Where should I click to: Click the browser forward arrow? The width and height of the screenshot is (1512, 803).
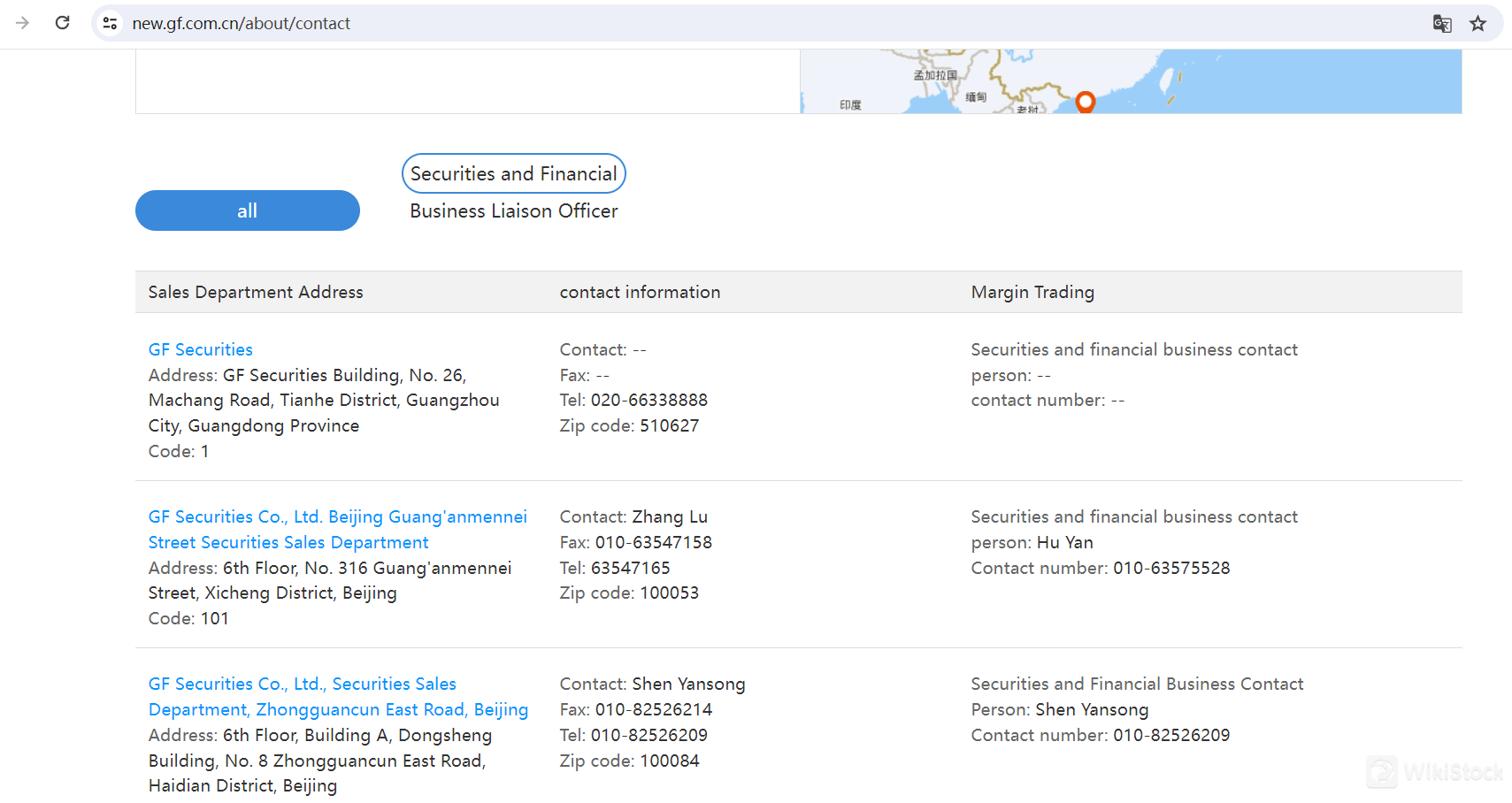click(x=23, y=23)
